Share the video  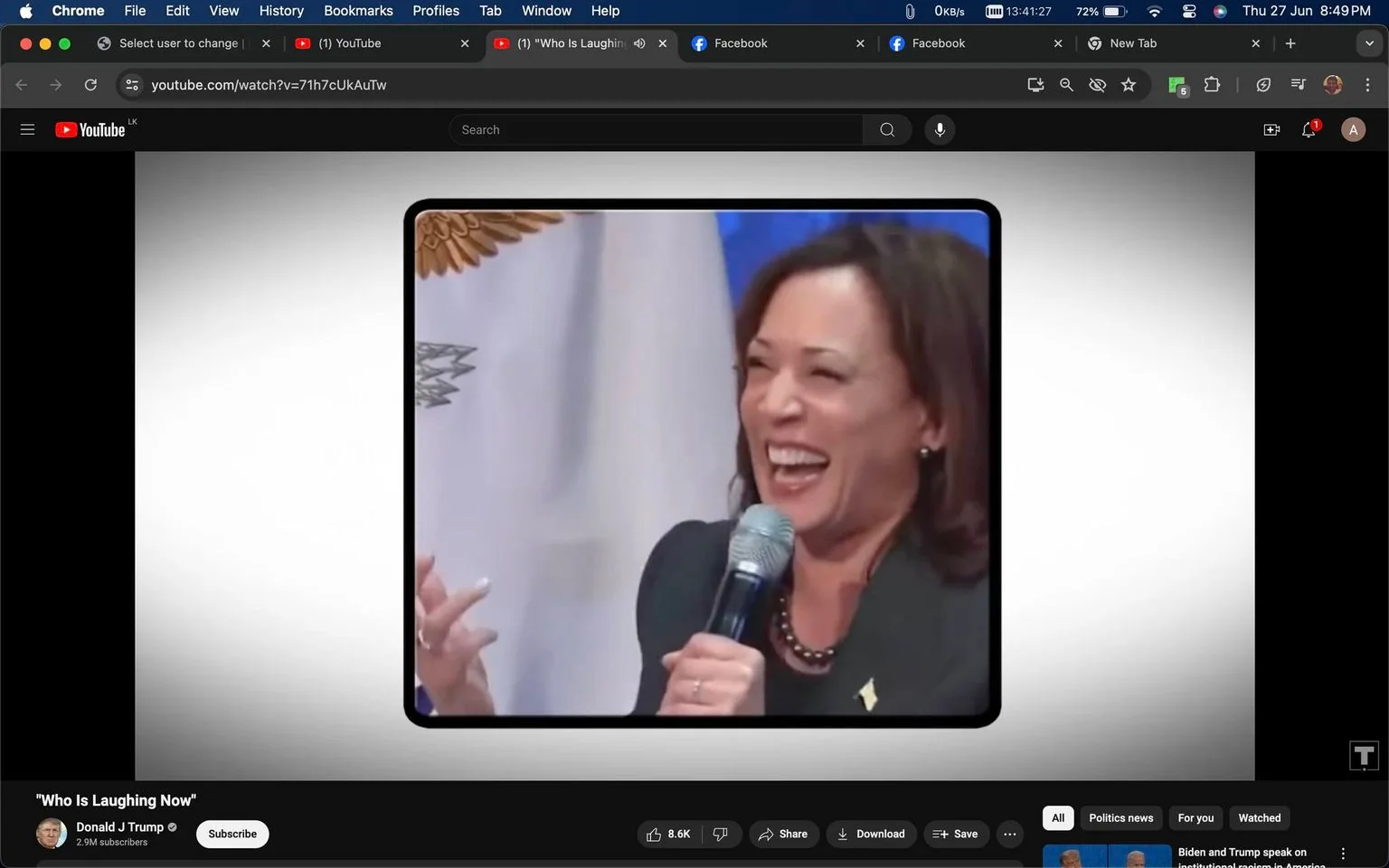point(783,834)
